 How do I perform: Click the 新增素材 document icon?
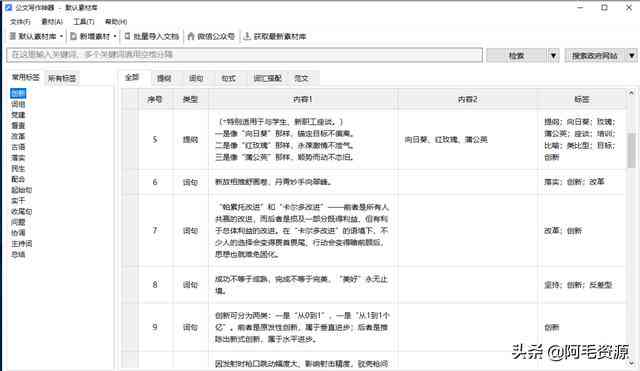tap(73, 36)
